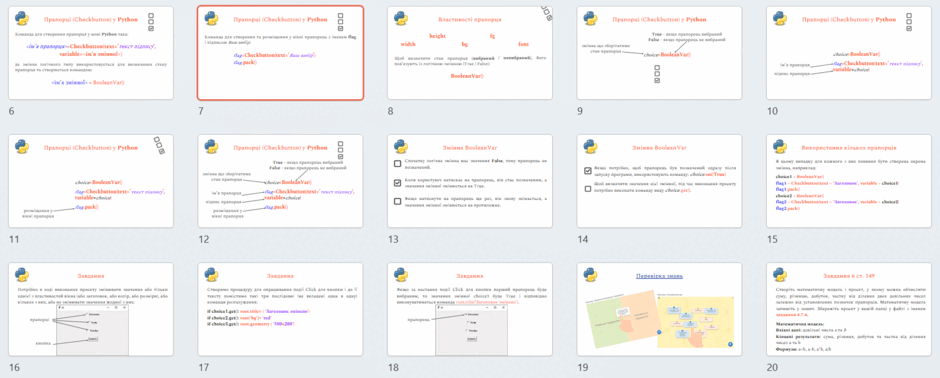Select slide 14 'Змінна BooleanVar' with two checkboxes
Viewport: 940px width, 378px height.
pos(659,181)
